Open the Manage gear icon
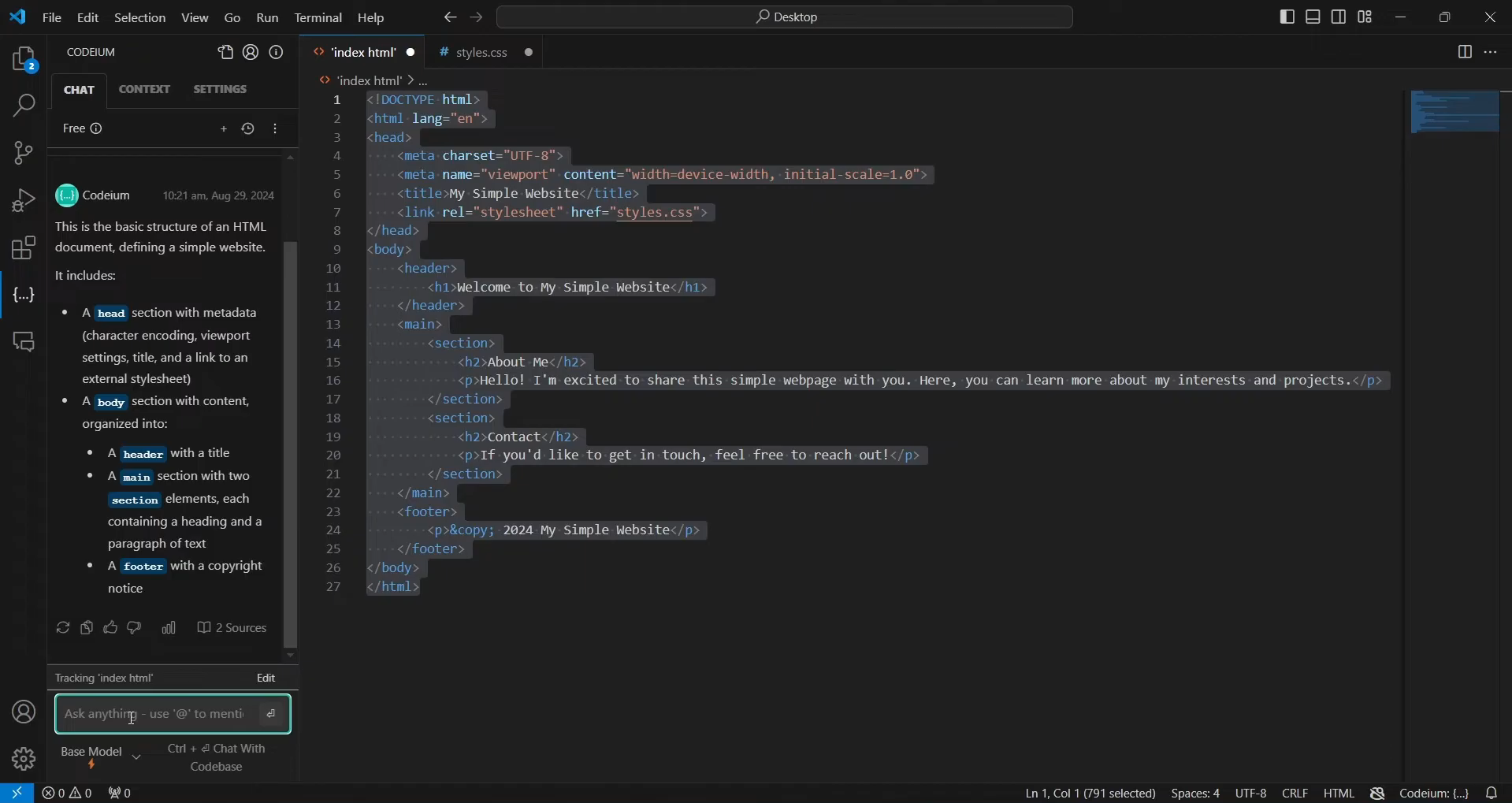1512x803 pixels. click(x=24, y=759)
